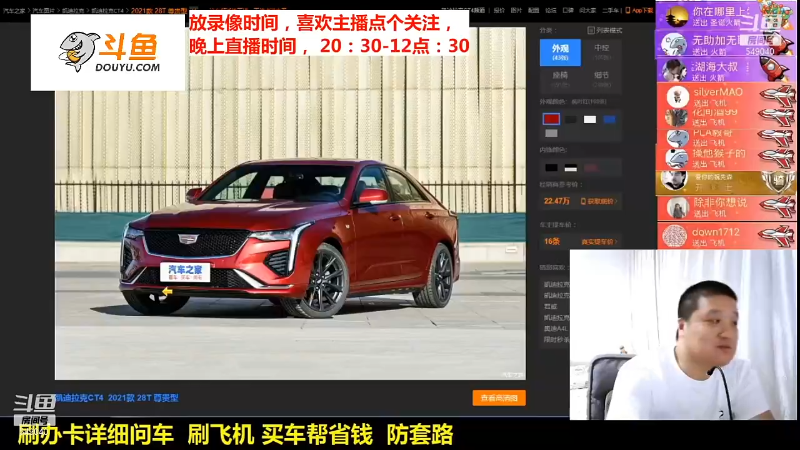Select the 座椅 seats photos category

tap(560, 79)
